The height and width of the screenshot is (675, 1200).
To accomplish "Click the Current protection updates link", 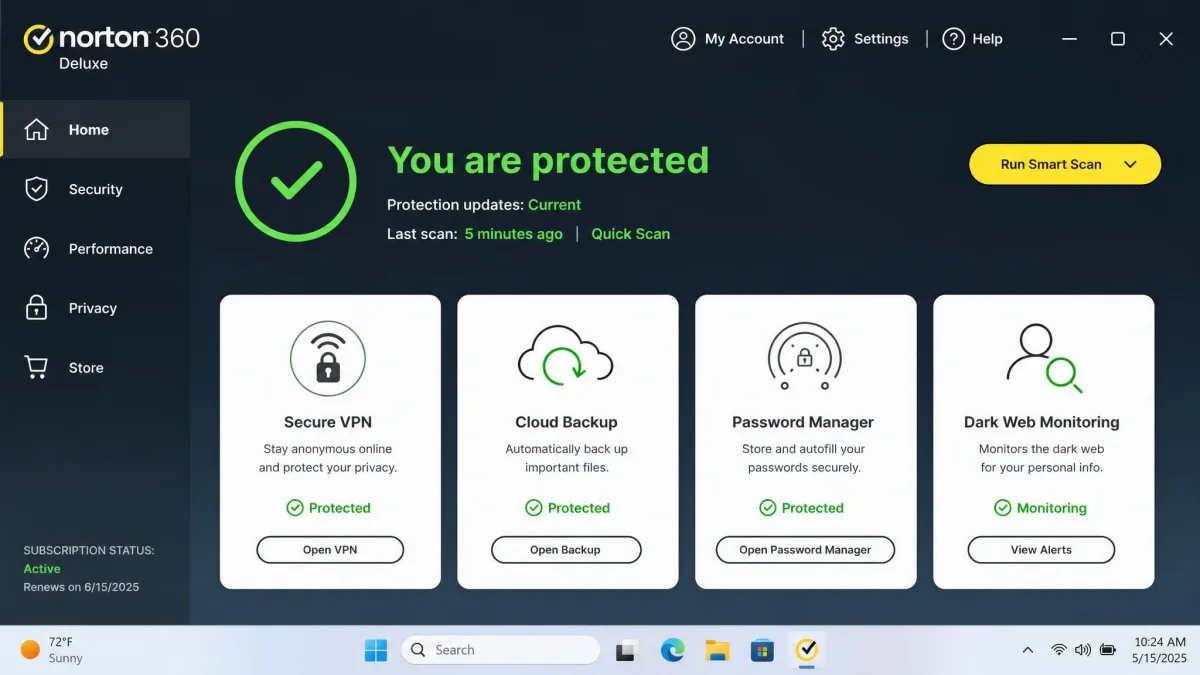I will tap(554, 205).
